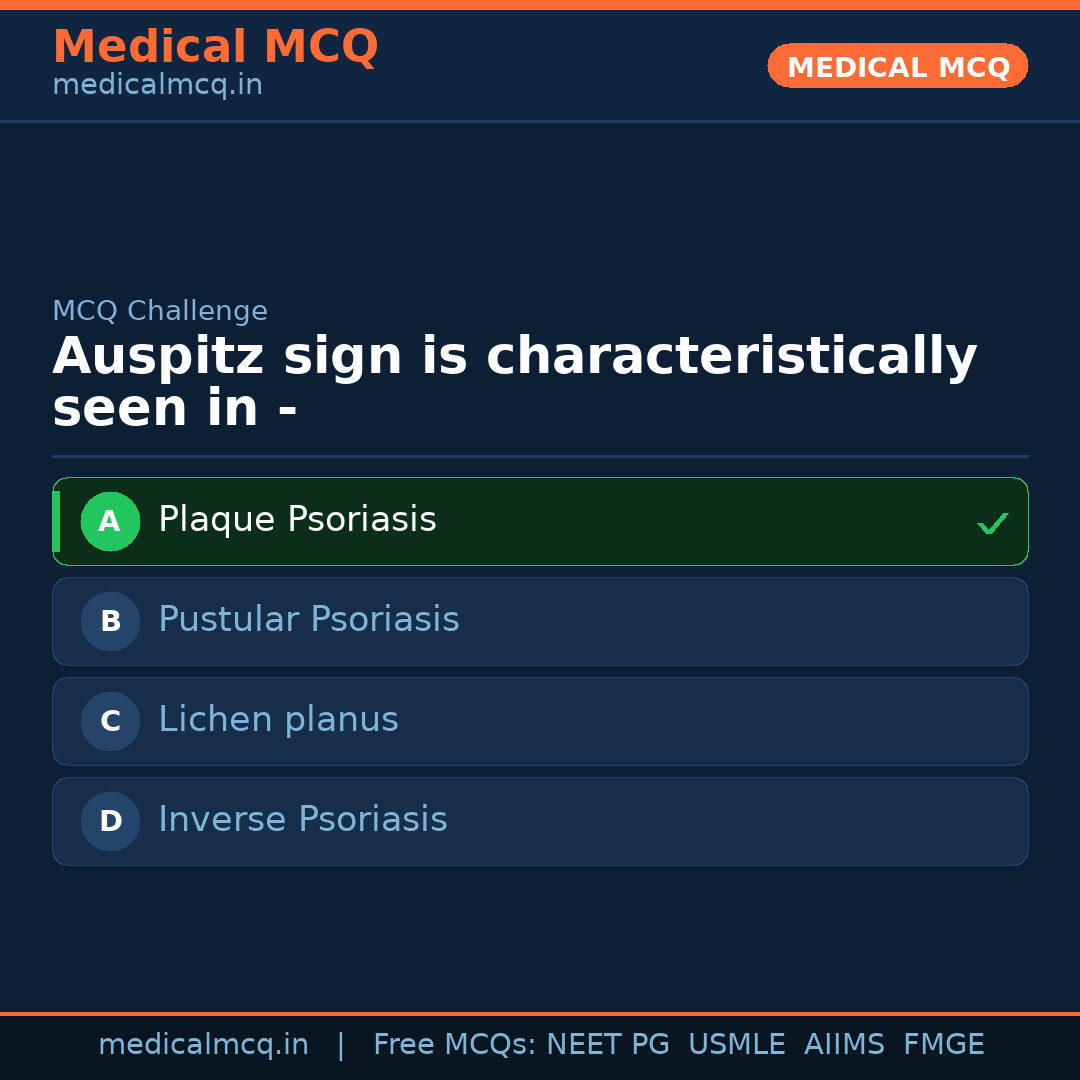Select the circular C badge
The width and height of the screenshot is (1080, 1080).
[x=110, y=721]
